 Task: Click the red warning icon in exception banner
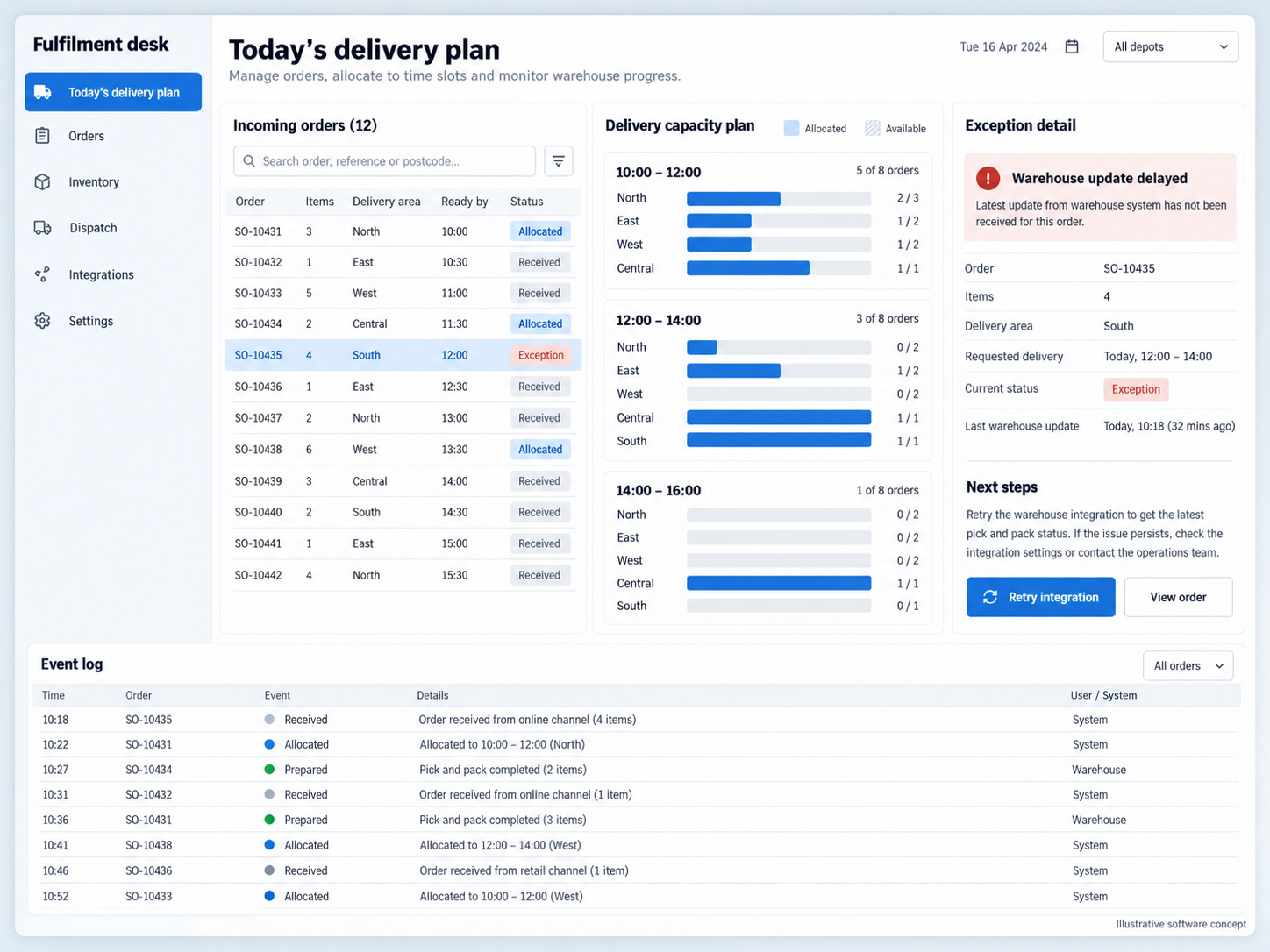pos(988,178)
